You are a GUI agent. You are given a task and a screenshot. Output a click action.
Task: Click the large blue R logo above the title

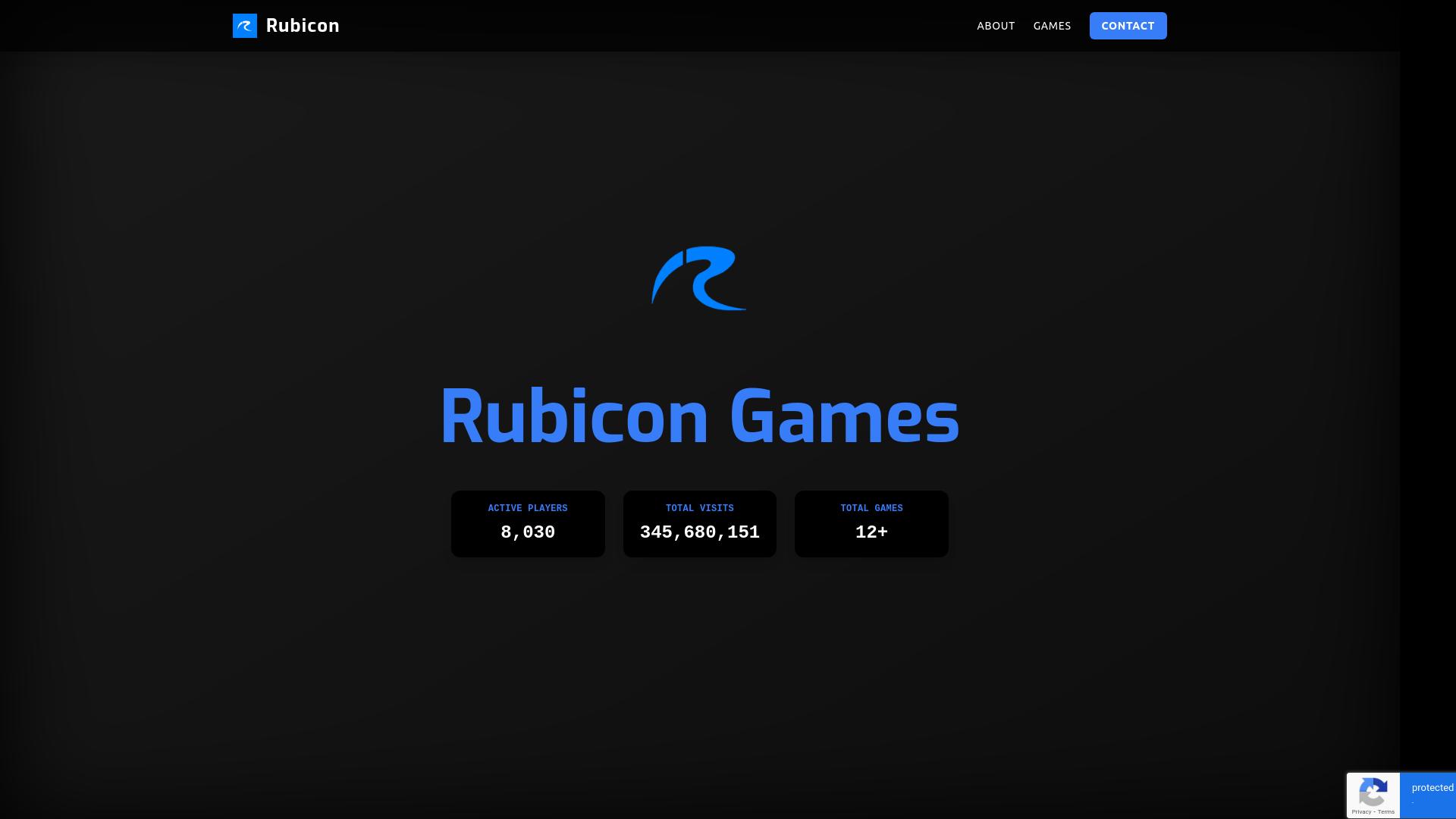[698, 278]
